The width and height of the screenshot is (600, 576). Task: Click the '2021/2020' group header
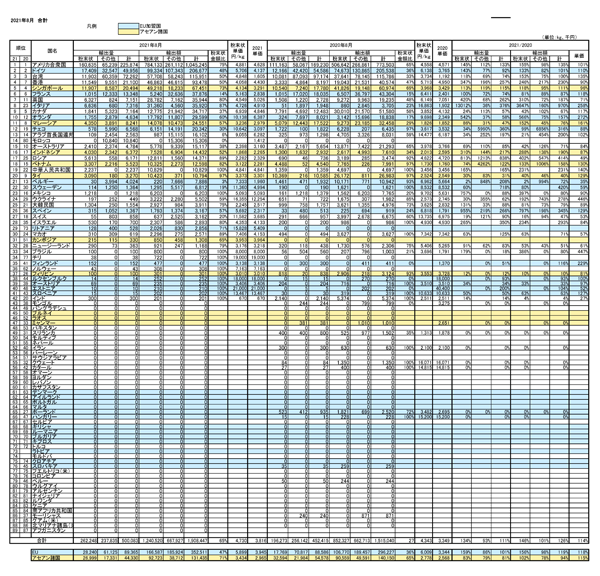tap(520, 45)
